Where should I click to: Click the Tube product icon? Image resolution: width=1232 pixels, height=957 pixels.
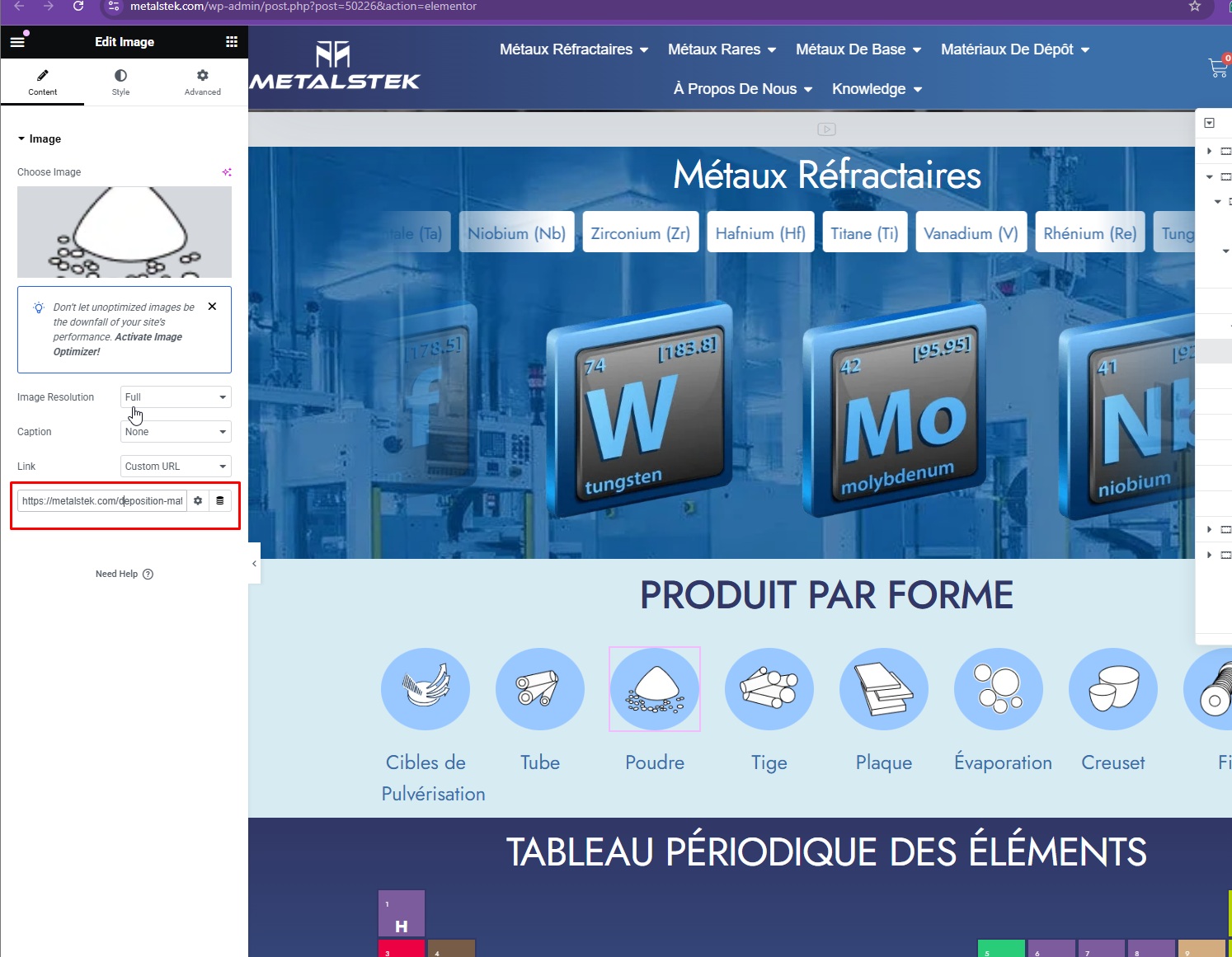coord(540,689)
